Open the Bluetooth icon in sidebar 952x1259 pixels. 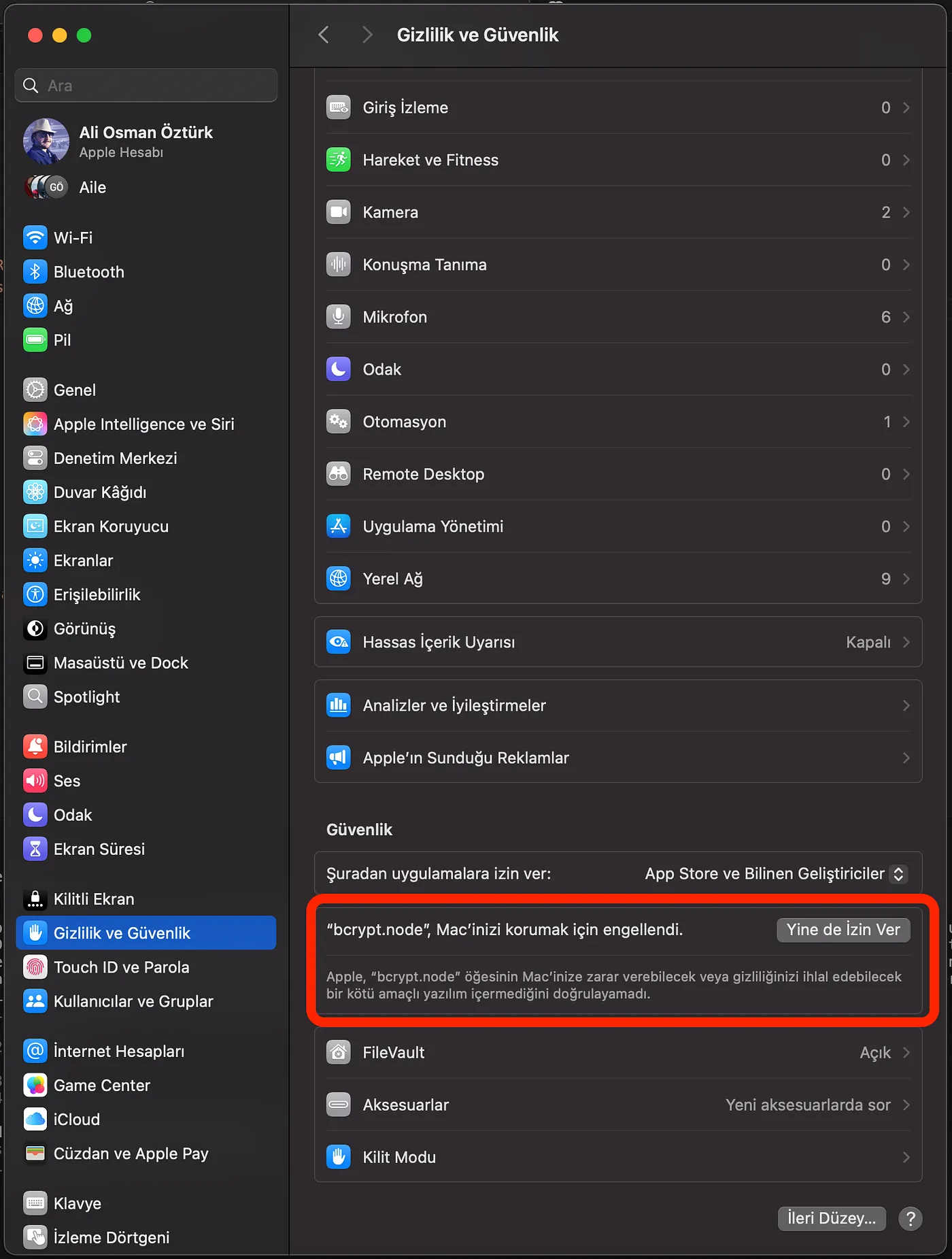tap(35, 272)
